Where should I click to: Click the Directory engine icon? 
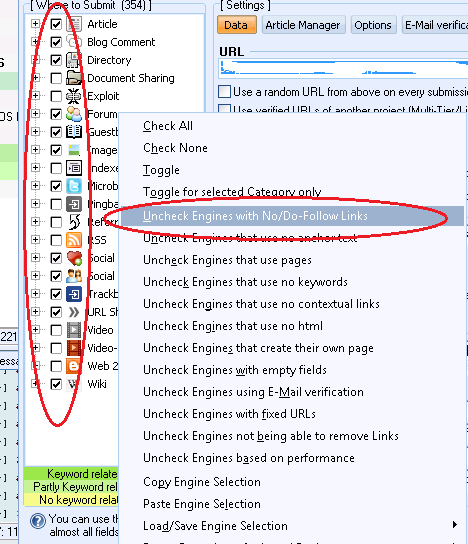pyautogui.click(x=74, y=60)
